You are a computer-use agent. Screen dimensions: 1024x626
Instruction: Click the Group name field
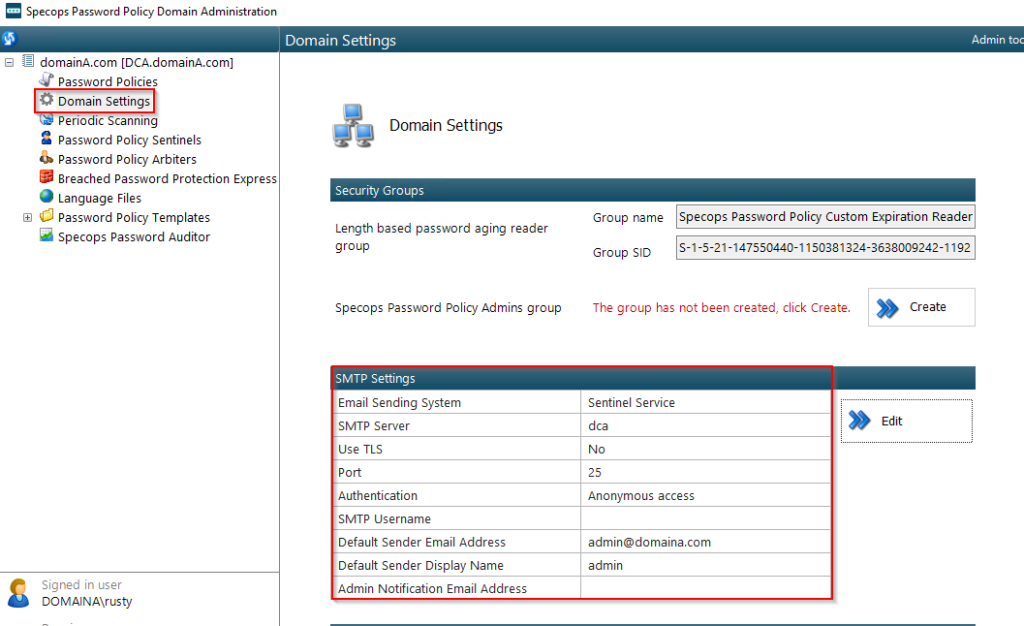[825, 217]
